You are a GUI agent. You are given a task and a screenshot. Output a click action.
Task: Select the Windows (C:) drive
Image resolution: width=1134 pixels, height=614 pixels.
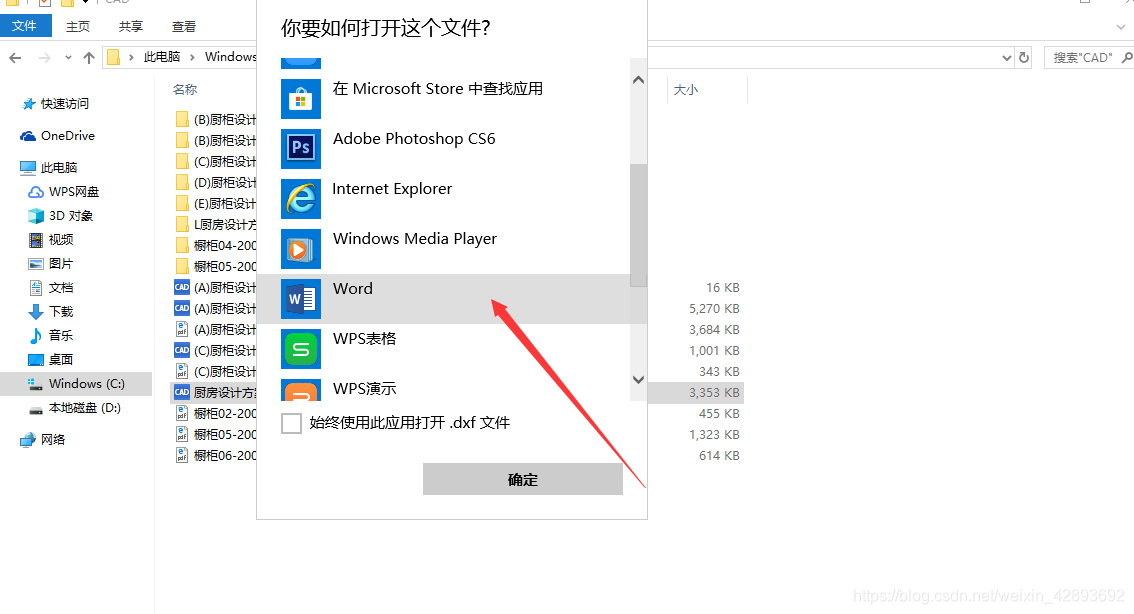pos(76,383)
